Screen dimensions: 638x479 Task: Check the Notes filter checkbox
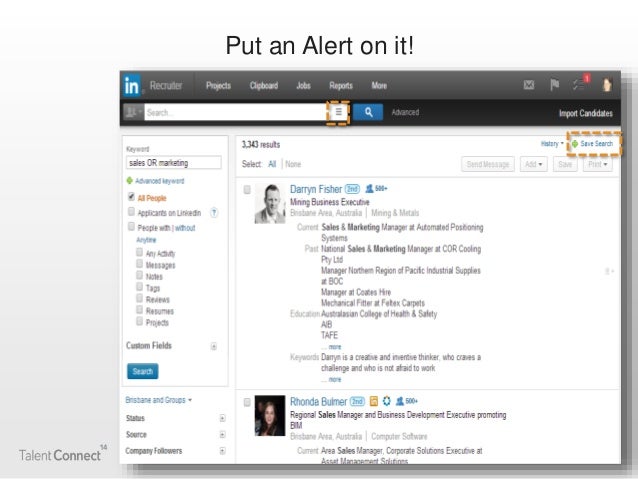(x=140, y=275)
